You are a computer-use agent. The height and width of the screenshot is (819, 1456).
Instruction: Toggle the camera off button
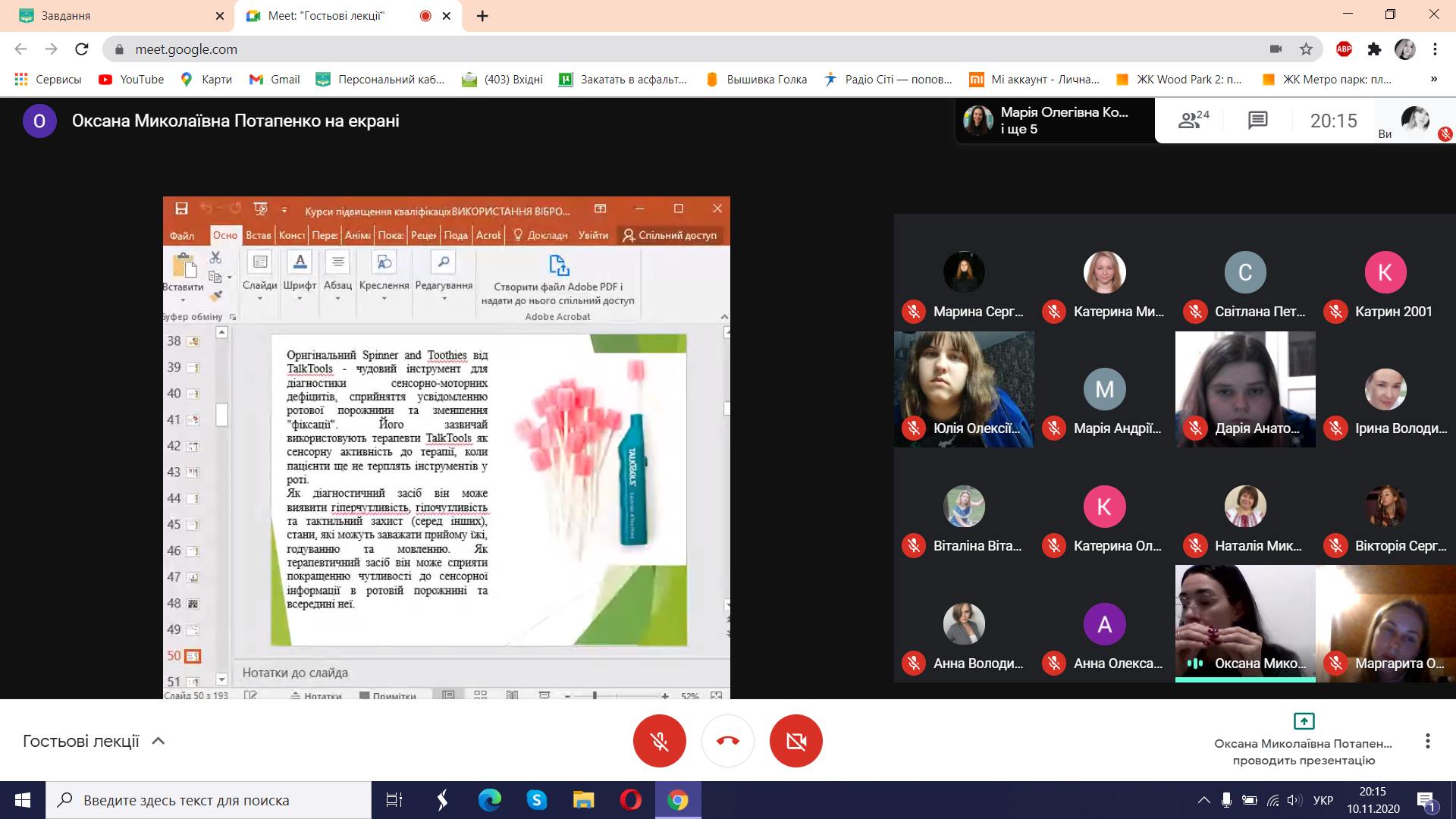(795, 741)
